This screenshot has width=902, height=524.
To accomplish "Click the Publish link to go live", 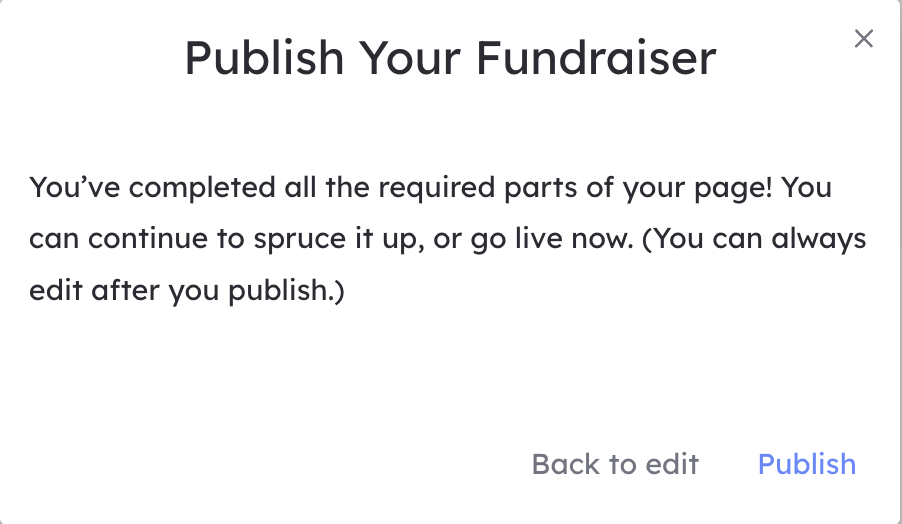I will [x=807, y=464].
